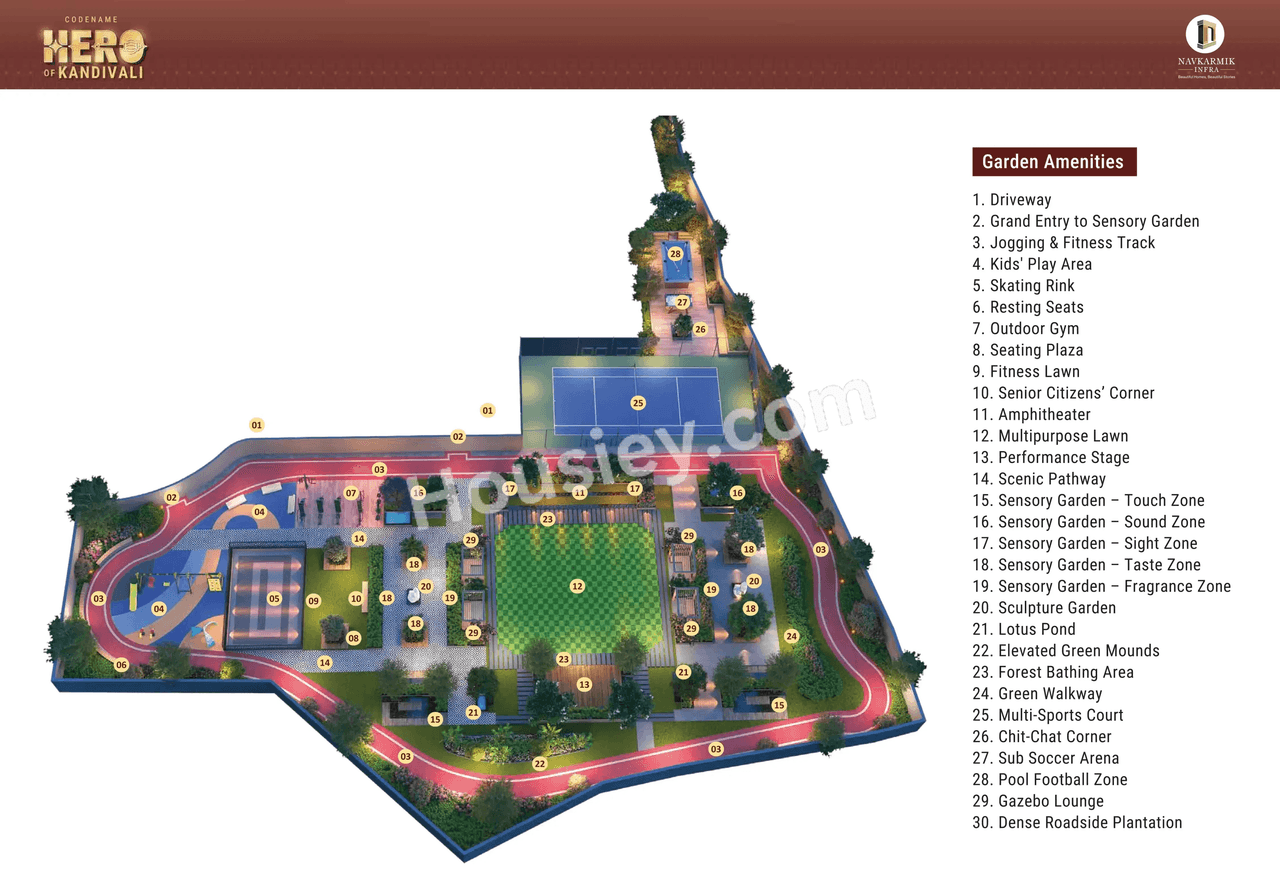Click the Garden Amenities heading
Screen dimensions: 1280x896
[1054, 162]
